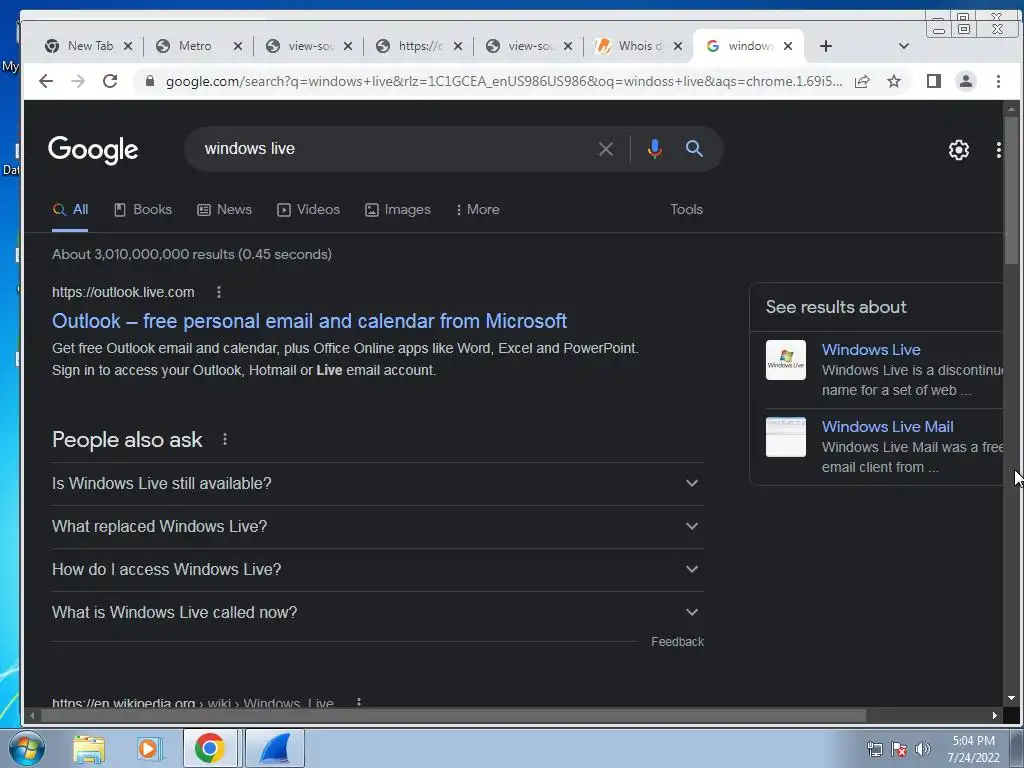Viewport: 1024px width, 768px height.
Task: Close the Metro tab
Action: 238,46
